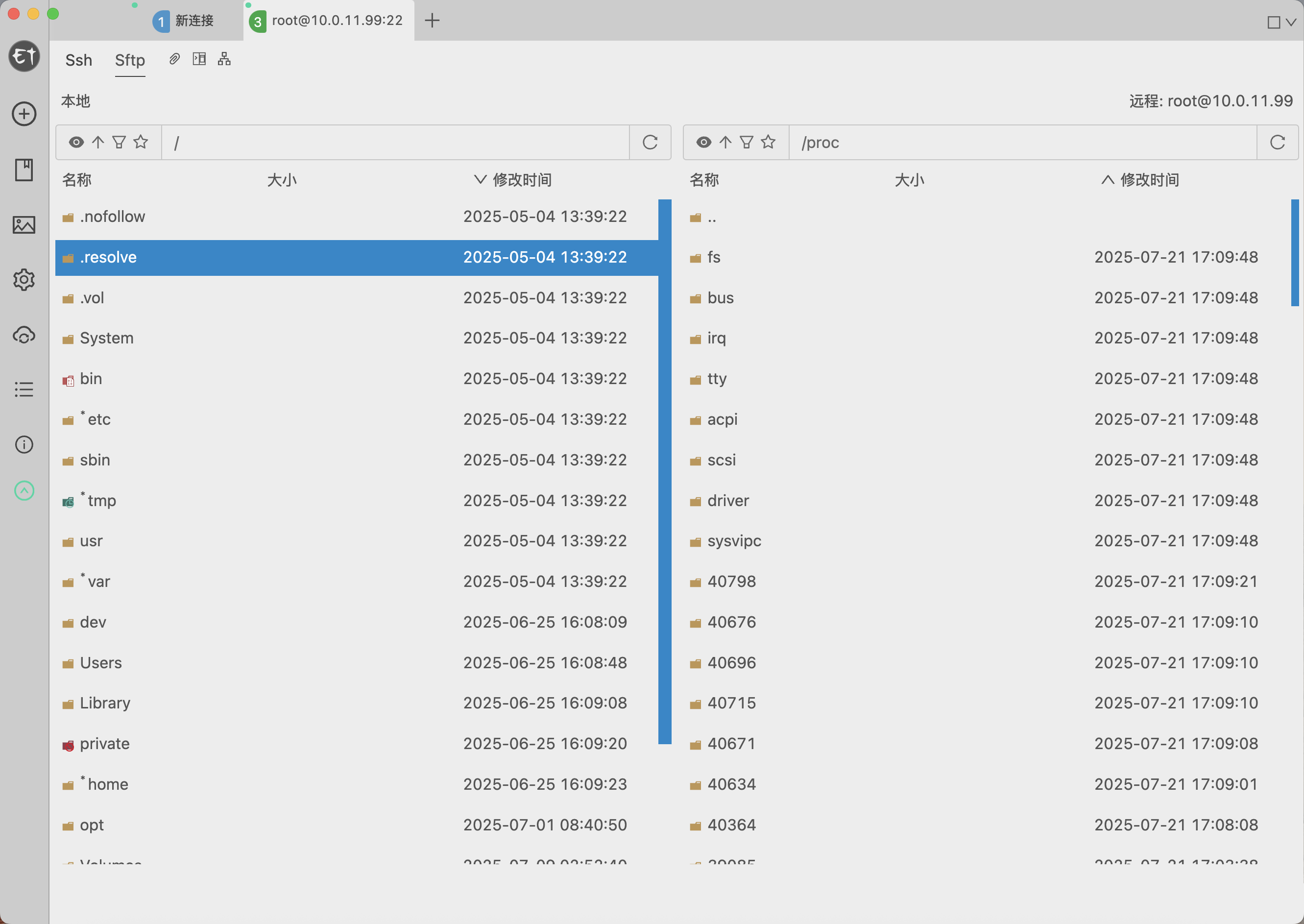The image size is (1304, 924).
Task: Select the .nofollow local folder
Action: [x=357, y=217]
